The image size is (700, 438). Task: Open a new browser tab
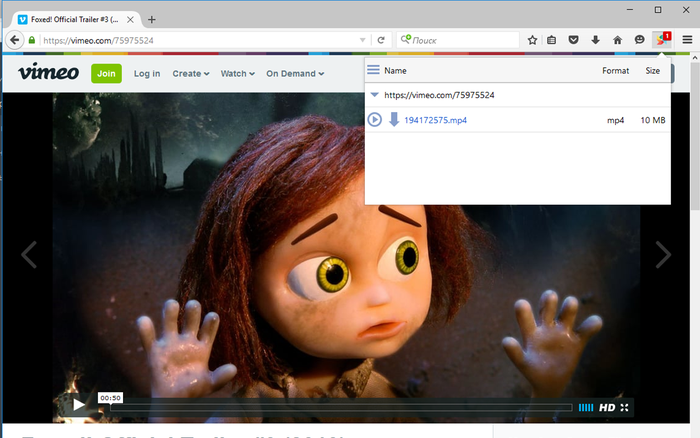(152, 20)
